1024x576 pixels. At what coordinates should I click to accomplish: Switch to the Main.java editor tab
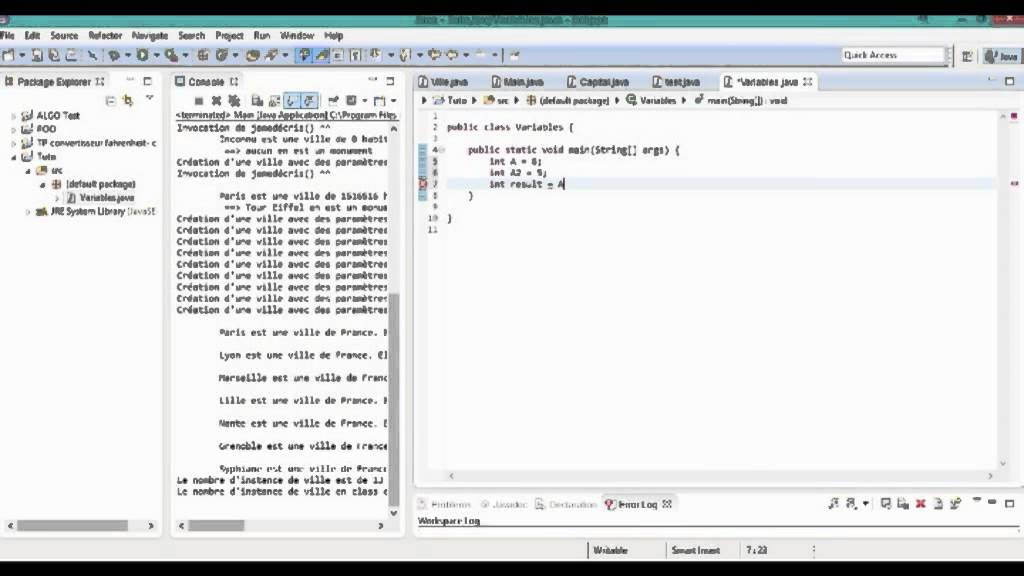(x=517, y=82)
